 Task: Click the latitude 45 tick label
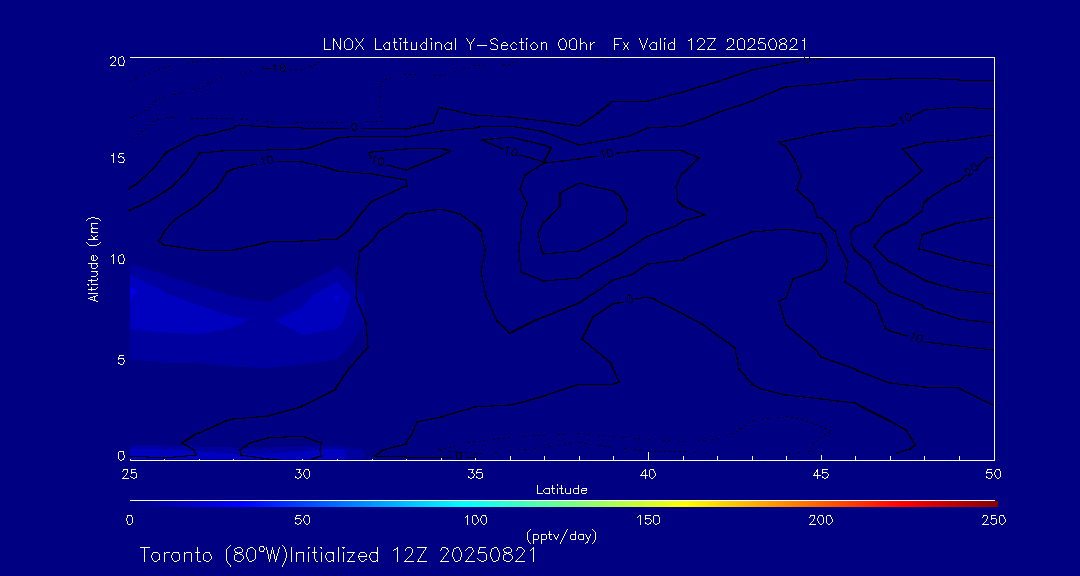tap(821, 472)
